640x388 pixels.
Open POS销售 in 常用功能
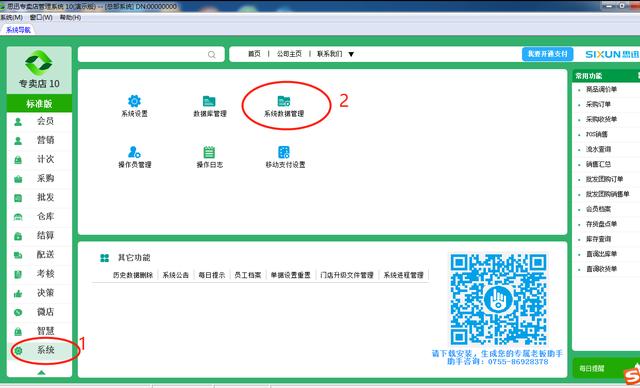click(597, 134)
